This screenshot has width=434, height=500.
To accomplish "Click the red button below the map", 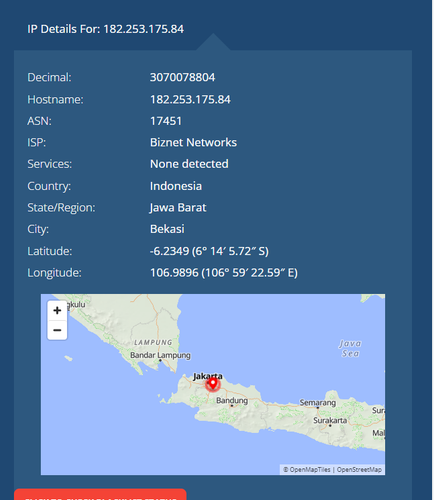I will (x=100, y=495).
